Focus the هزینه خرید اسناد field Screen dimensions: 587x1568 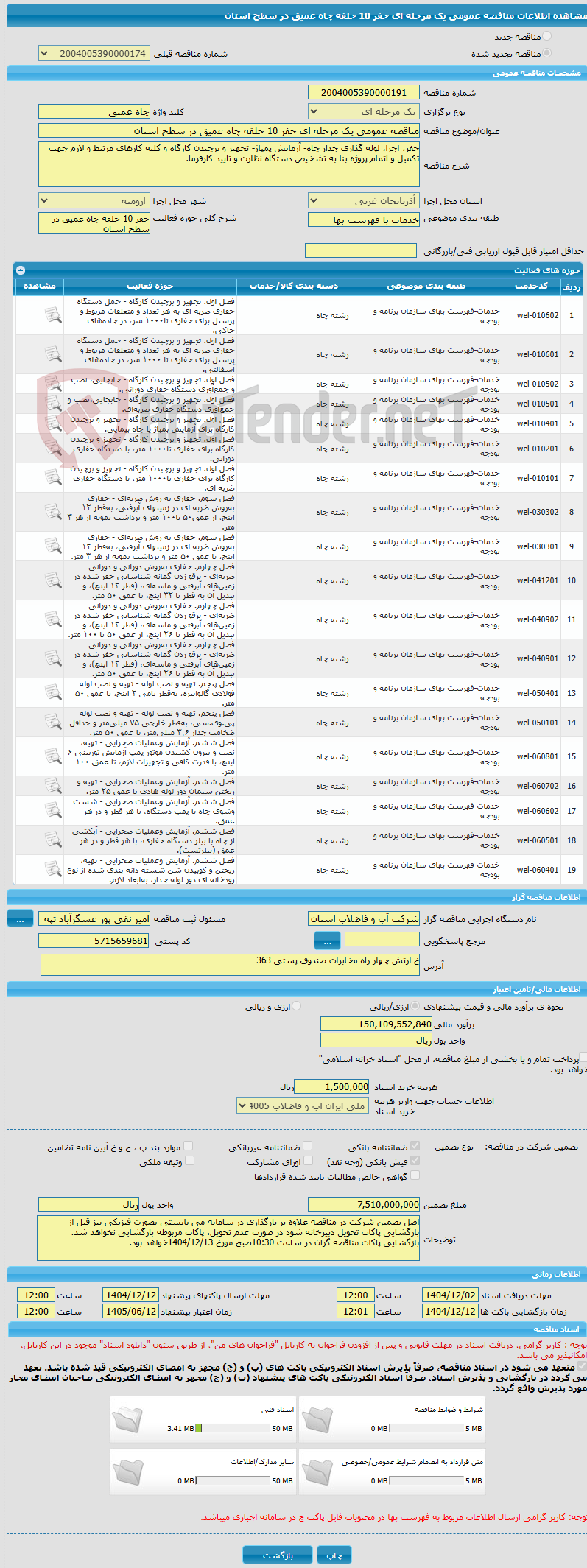point(331,1086)
